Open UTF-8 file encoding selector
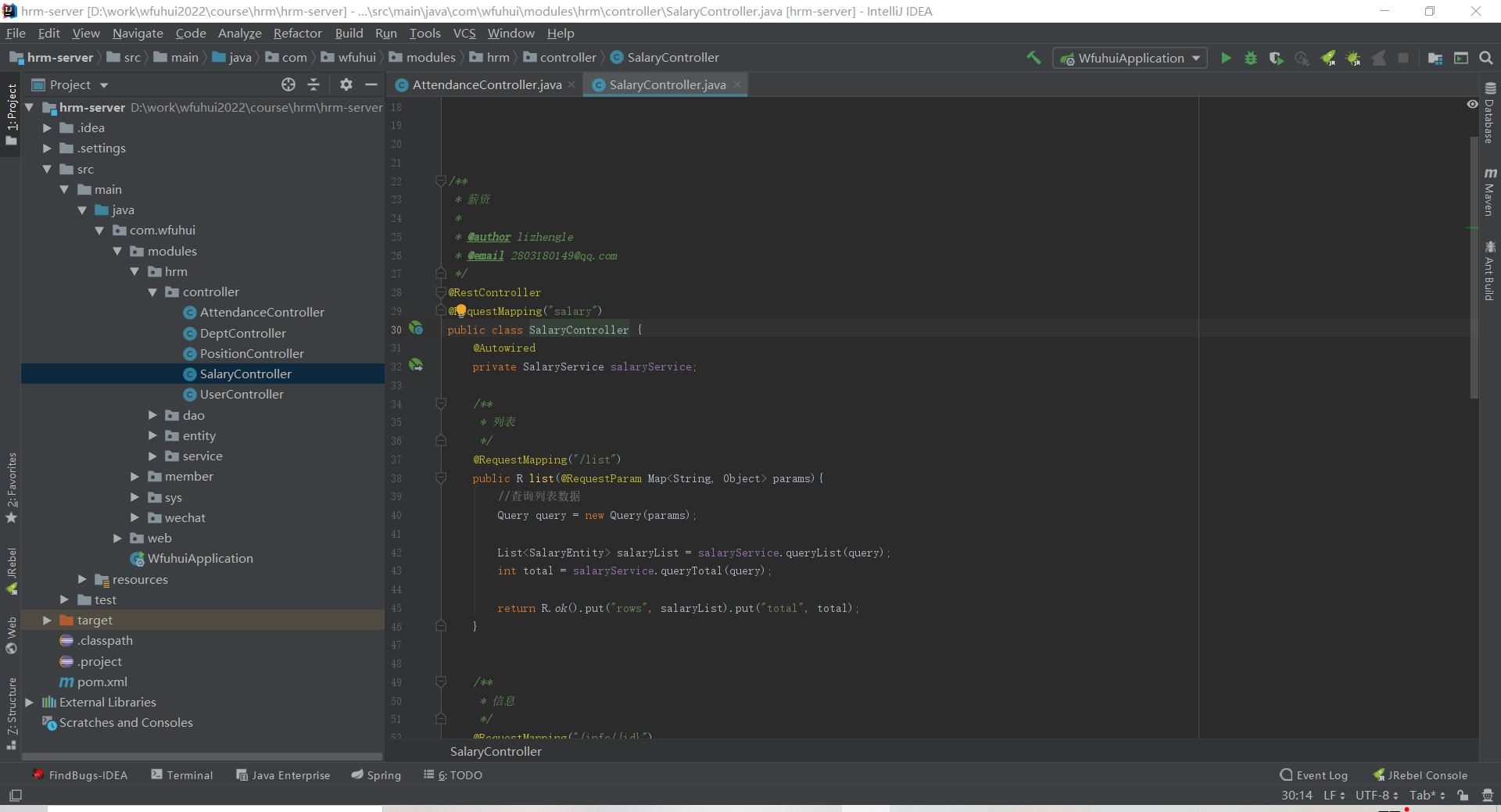This screenshot has width=1501, height=812. [1376, 796]
